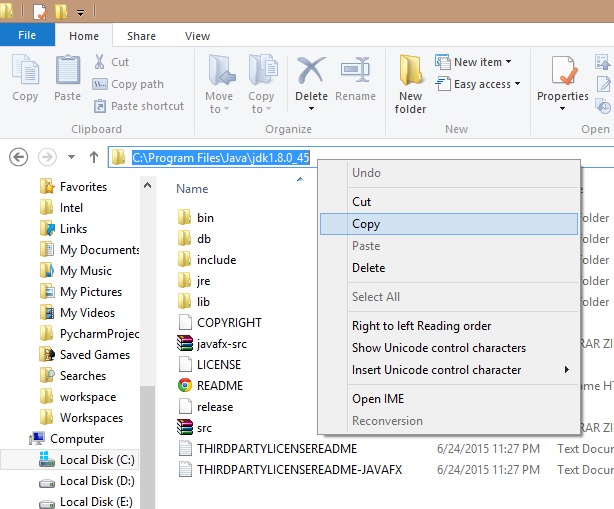614x509 pixels.
Task: Click quick access New folder icon in title bar
Action: point(61,12)
